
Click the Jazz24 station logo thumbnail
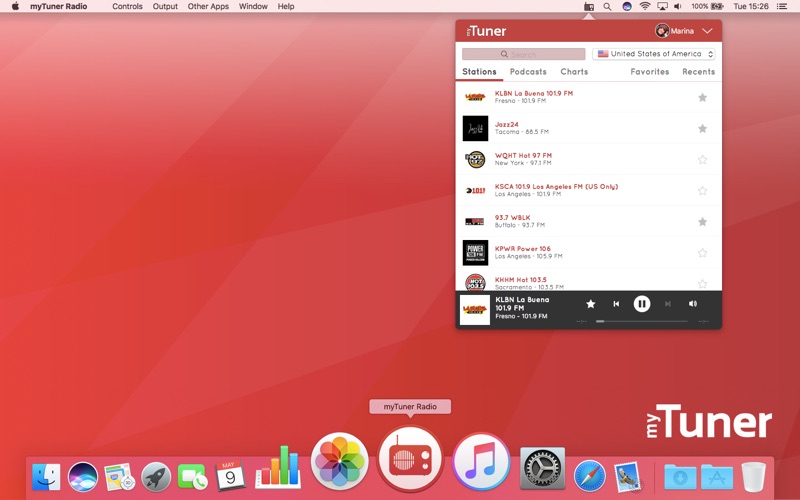coord(475,128)
